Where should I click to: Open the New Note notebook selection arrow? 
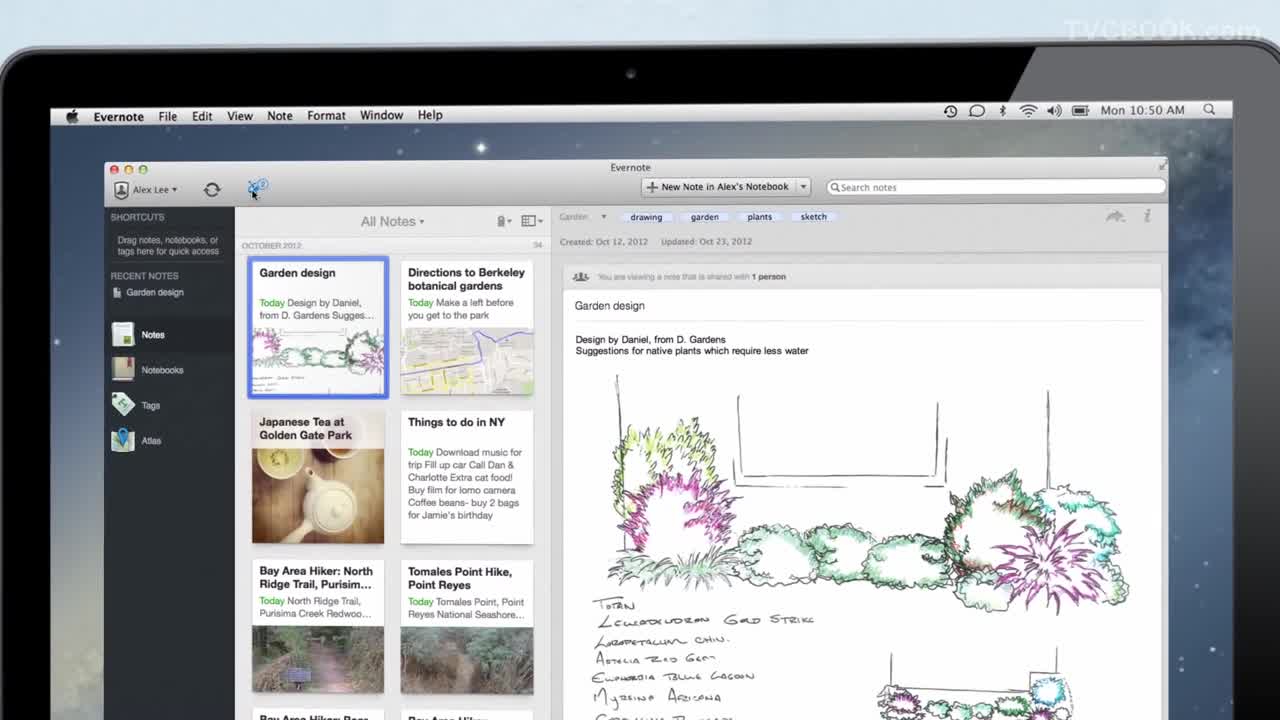point(802,187)
